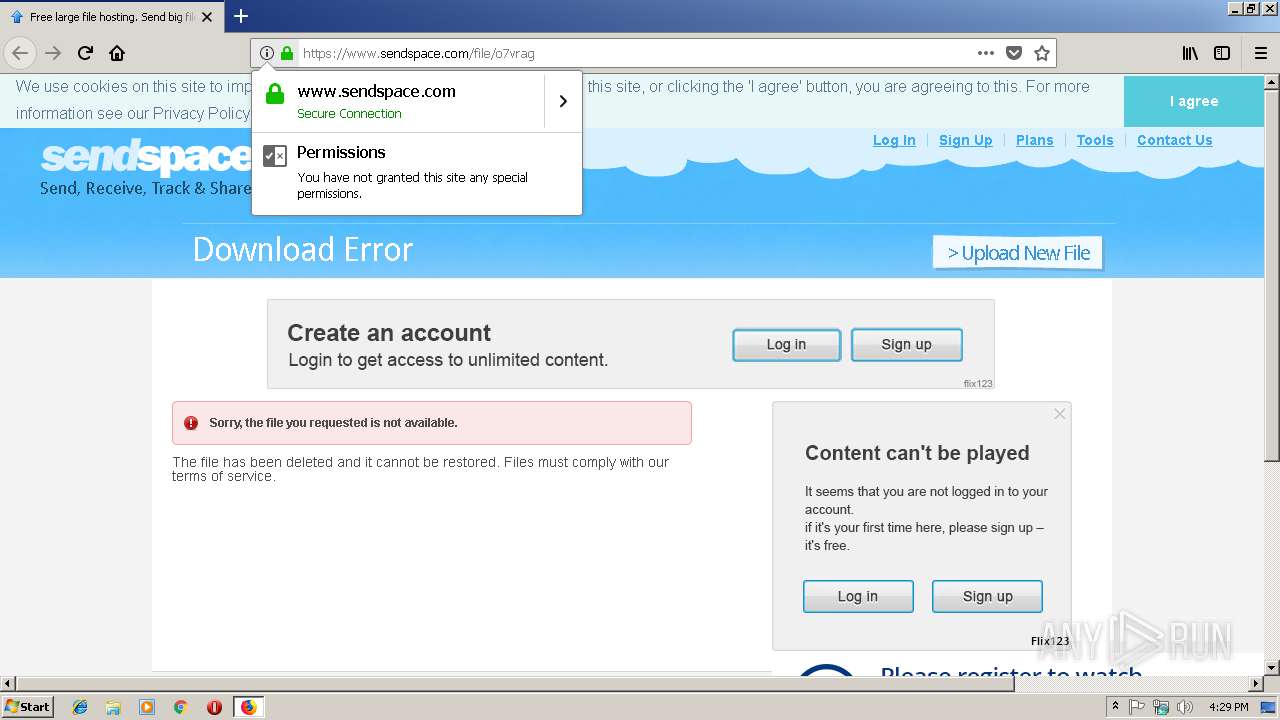1280x720 pixels.
Task: Click the vertical scrollbar down arrow
Action: point(1271,667)
